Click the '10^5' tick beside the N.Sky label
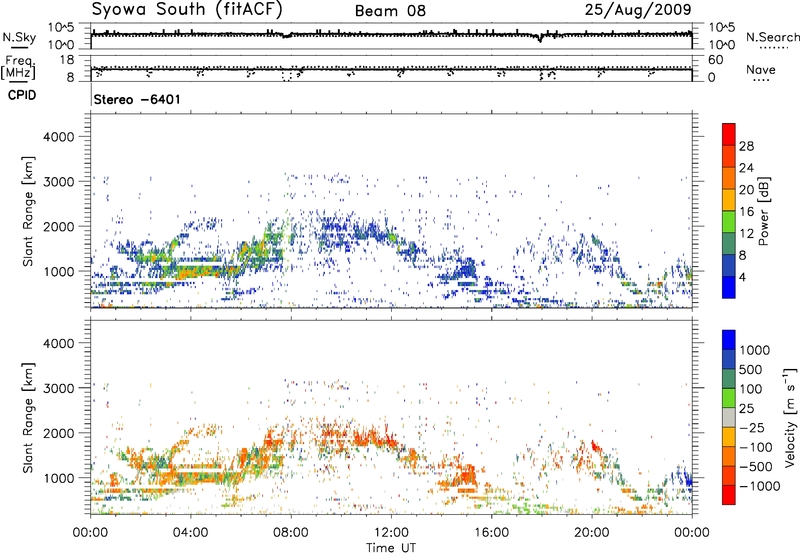The width and height of the screenshot is (800, 554). click(x=62, y=28)
